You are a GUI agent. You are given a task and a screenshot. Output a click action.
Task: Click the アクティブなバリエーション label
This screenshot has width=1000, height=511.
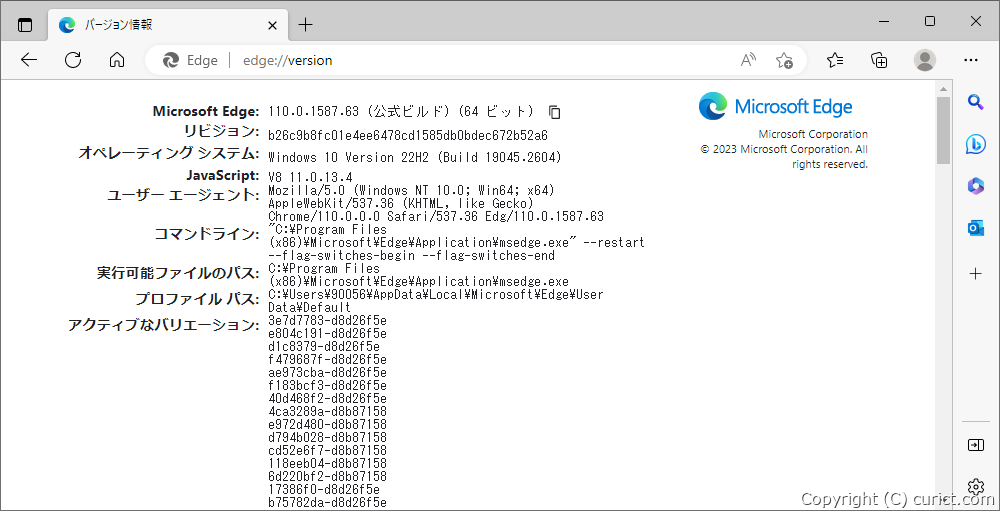click(x=163, y=325)
